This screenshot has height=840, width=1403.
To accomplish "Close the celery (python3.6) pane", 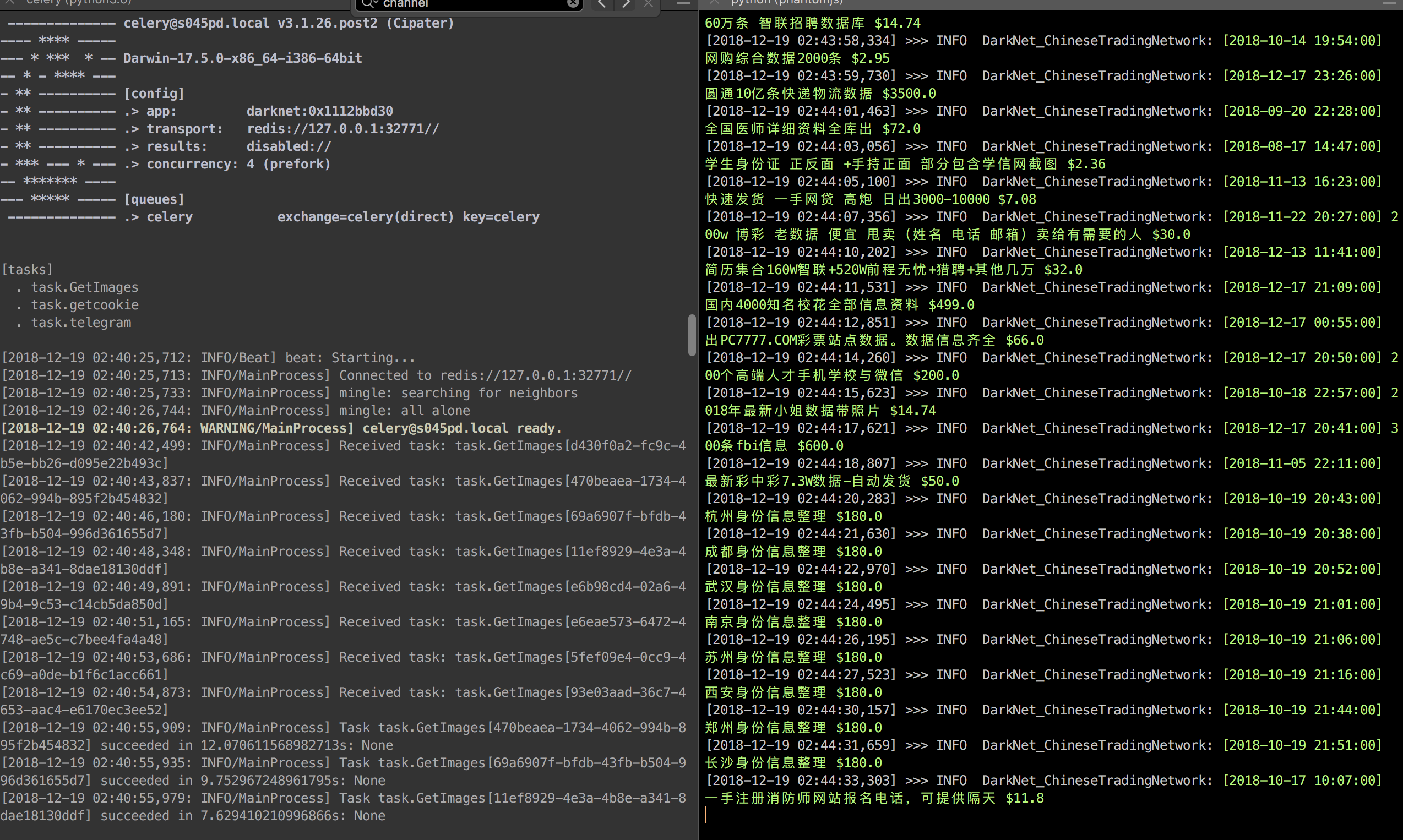I will [x=9, y=2].
